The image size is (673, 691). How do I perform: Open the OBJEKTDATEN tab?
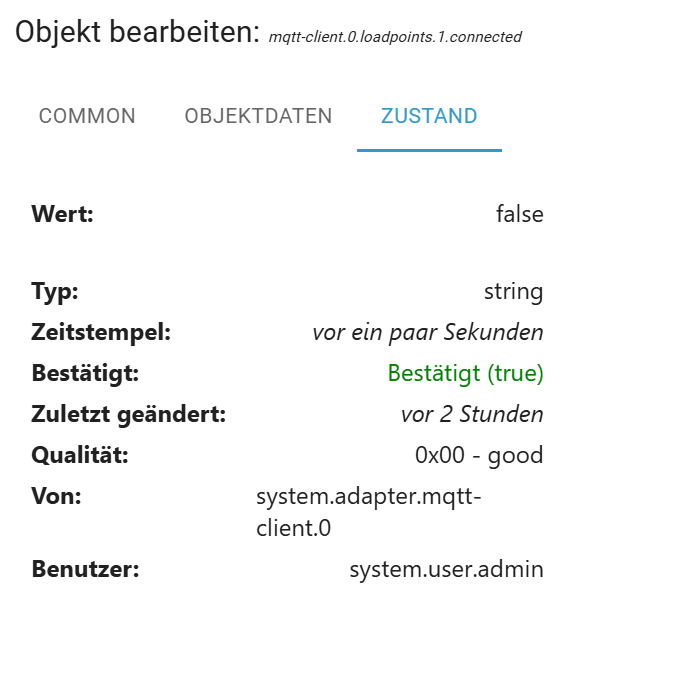click(x=258, y=116)
